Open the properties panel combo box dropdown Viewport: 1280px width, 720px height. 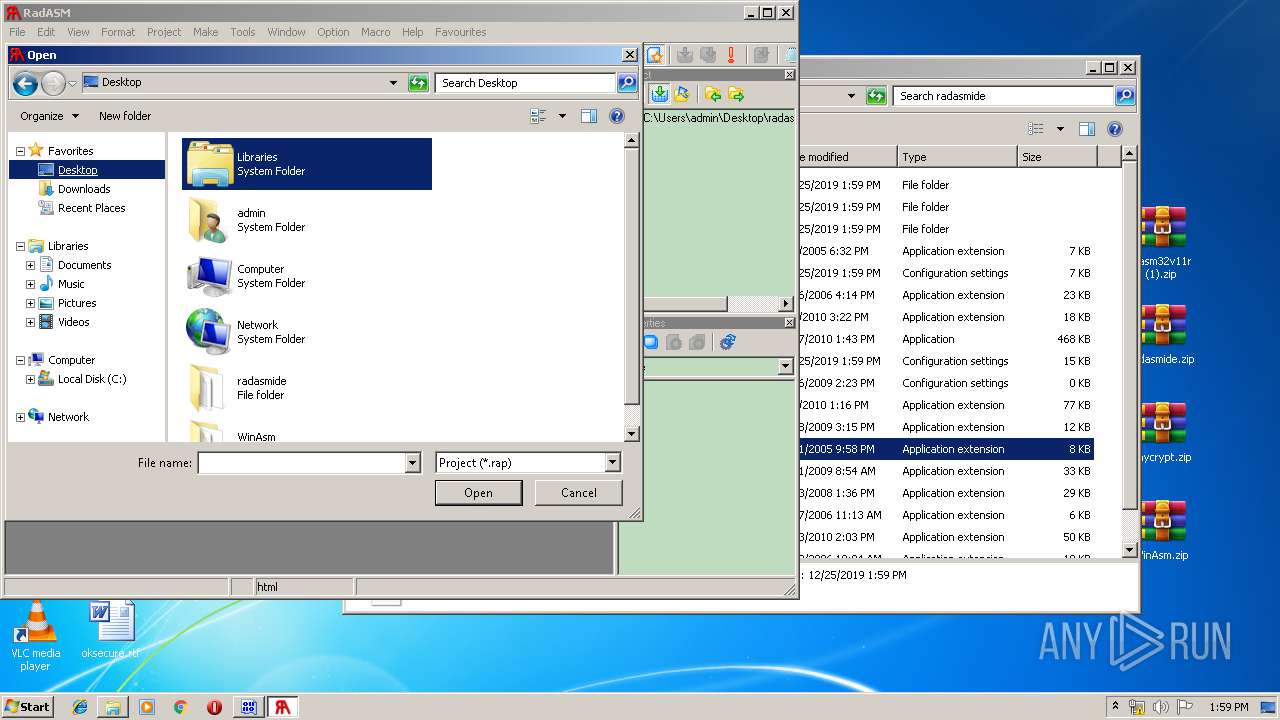coord(785,367)
